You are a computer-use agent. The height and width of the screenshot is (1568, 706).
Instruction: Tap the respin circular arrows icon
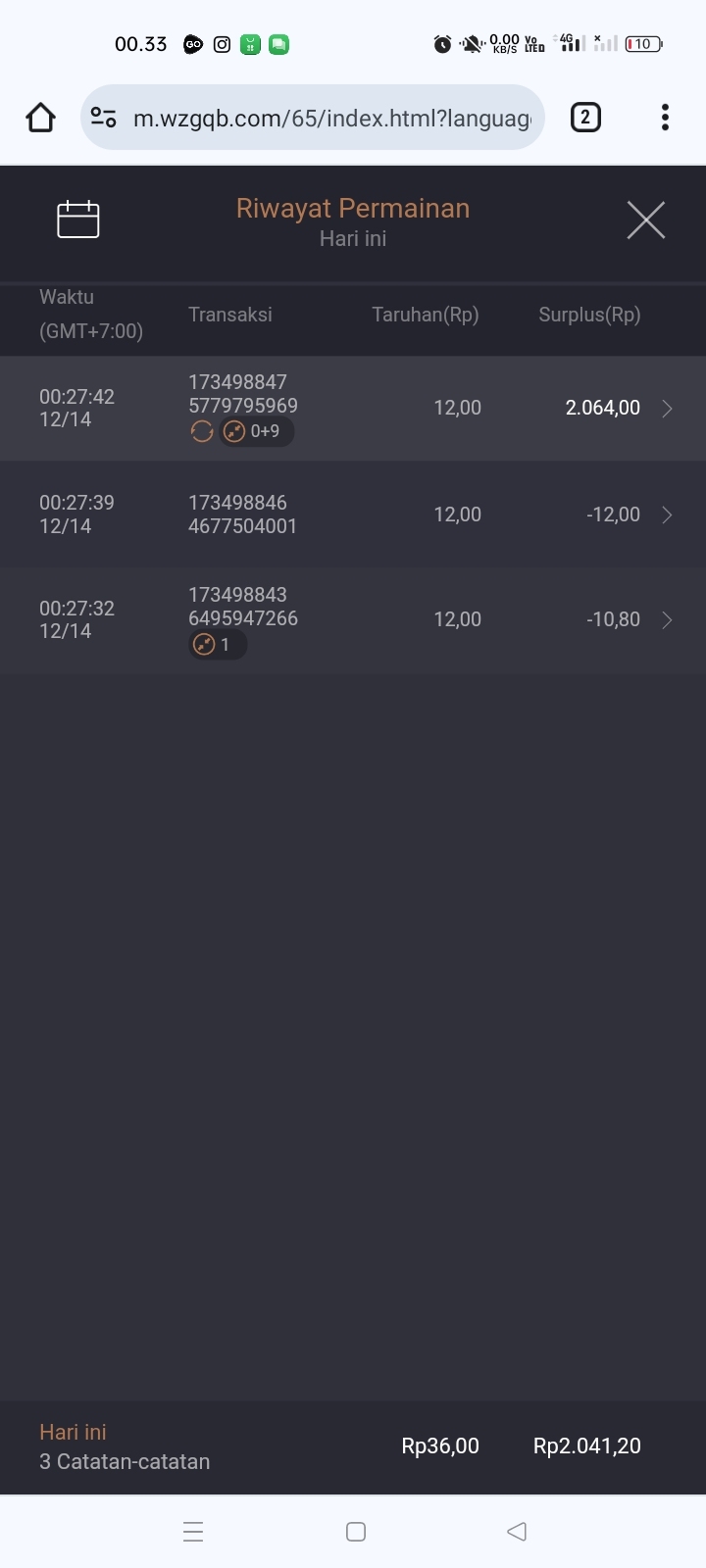[x=202, y=431]
